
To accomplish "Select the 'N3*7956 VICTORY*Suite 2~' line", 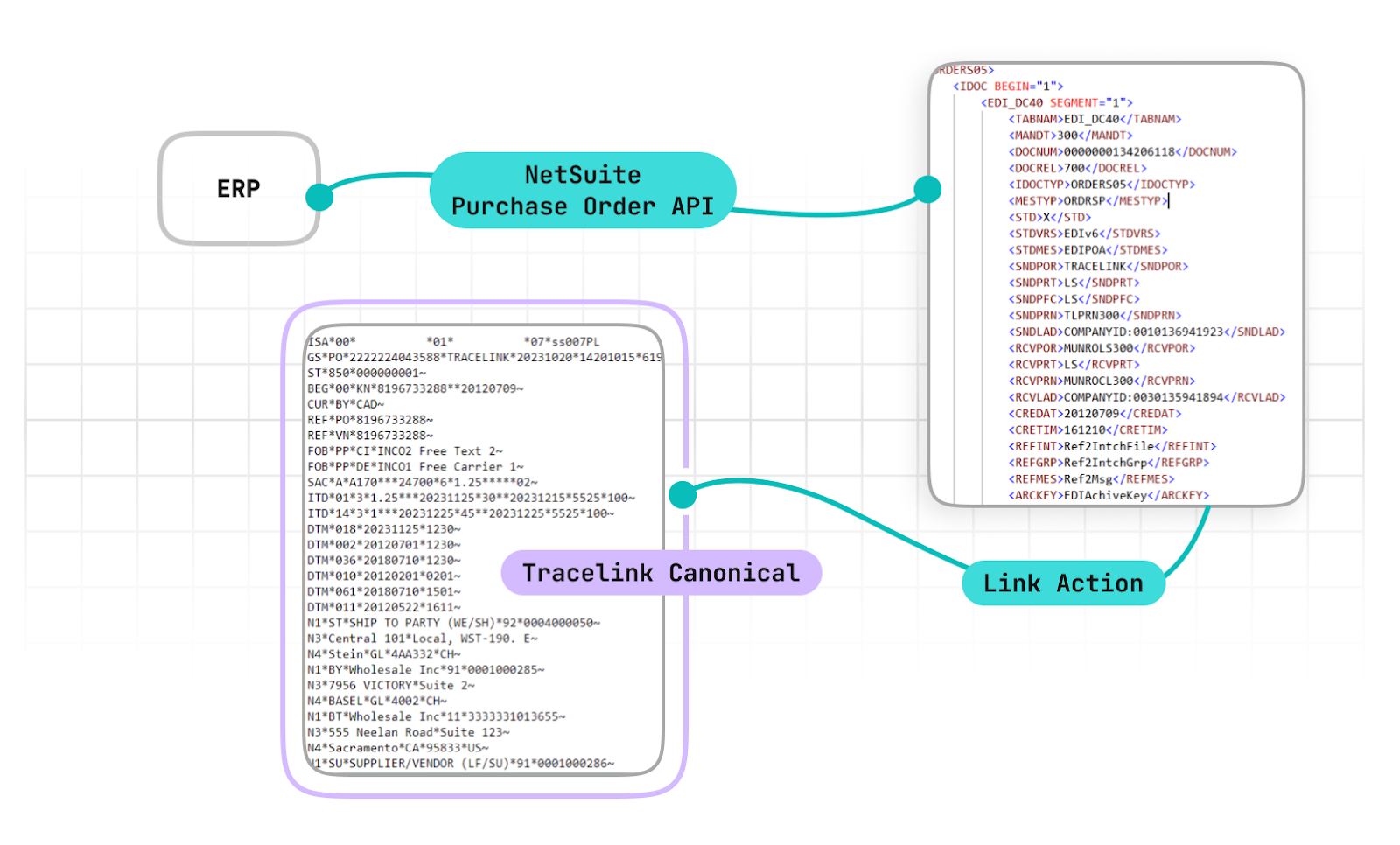I will [x=391, y=686].
